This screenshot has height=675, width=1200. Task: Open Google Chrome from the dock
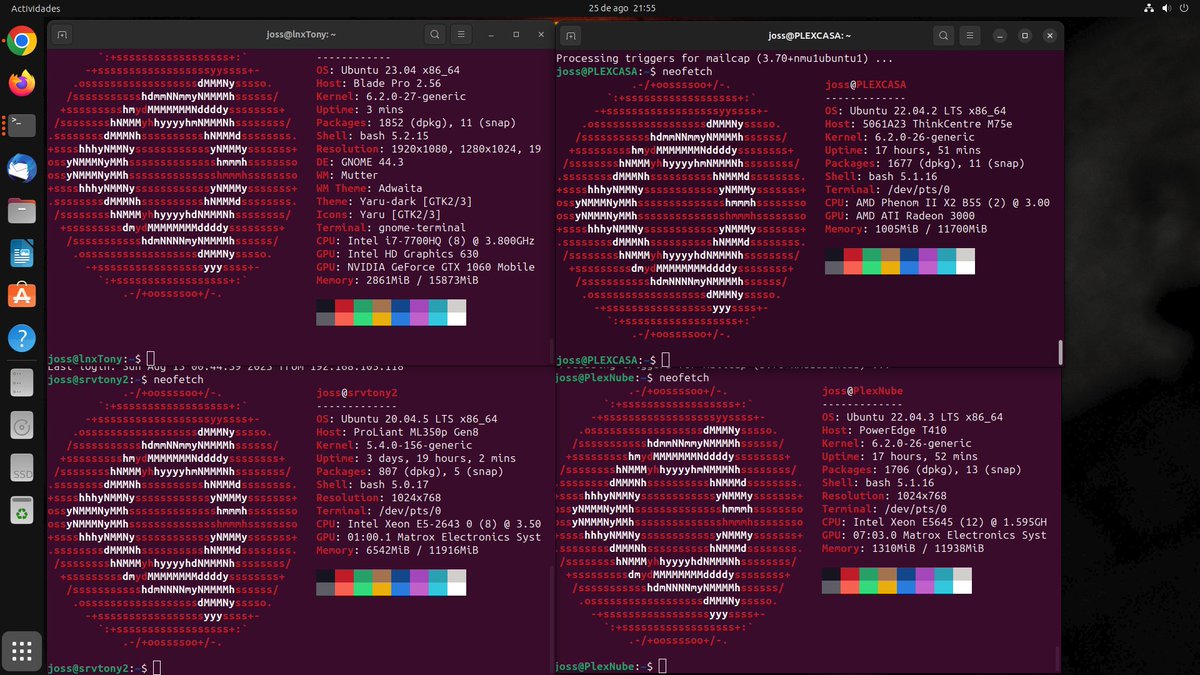[x=22, y=41]
